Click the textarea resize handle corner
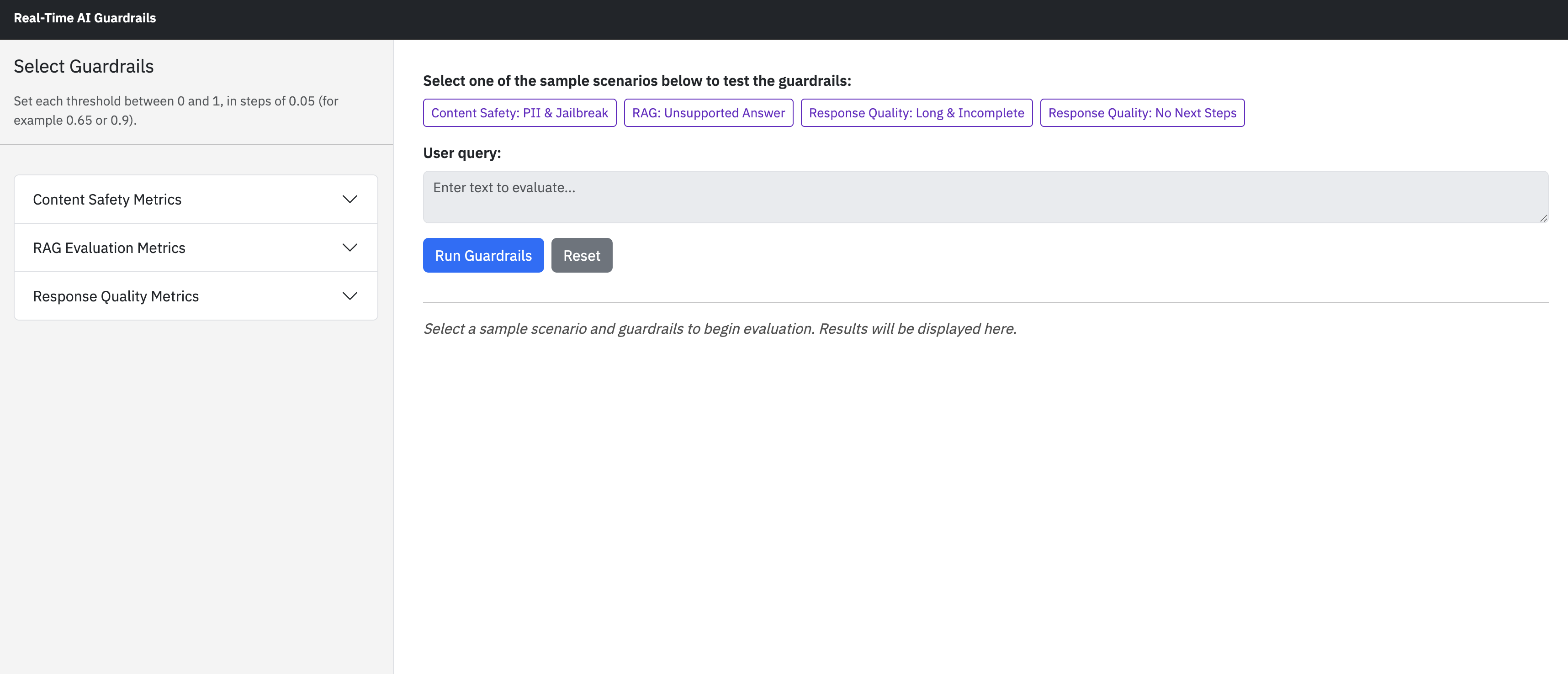The height and width of the screenshot is (674, 1568). 1543,218
